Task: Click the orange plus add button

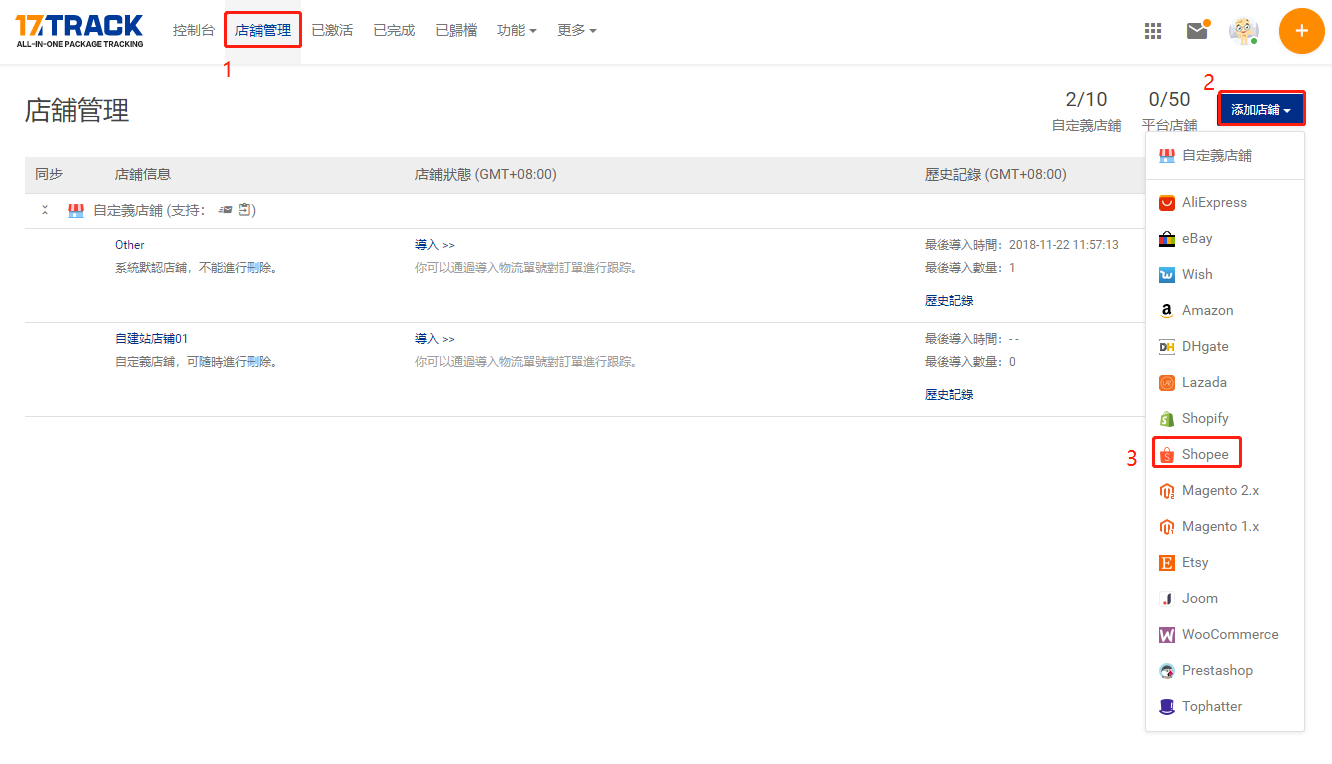Action: pyautogui.click(x=1301, y=31)
